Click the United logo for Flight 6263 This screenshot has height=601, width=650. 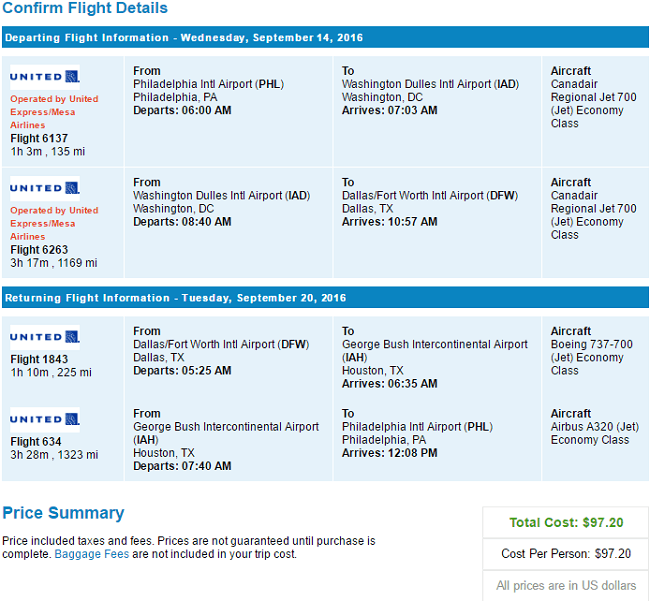click(x=45, y=188)
